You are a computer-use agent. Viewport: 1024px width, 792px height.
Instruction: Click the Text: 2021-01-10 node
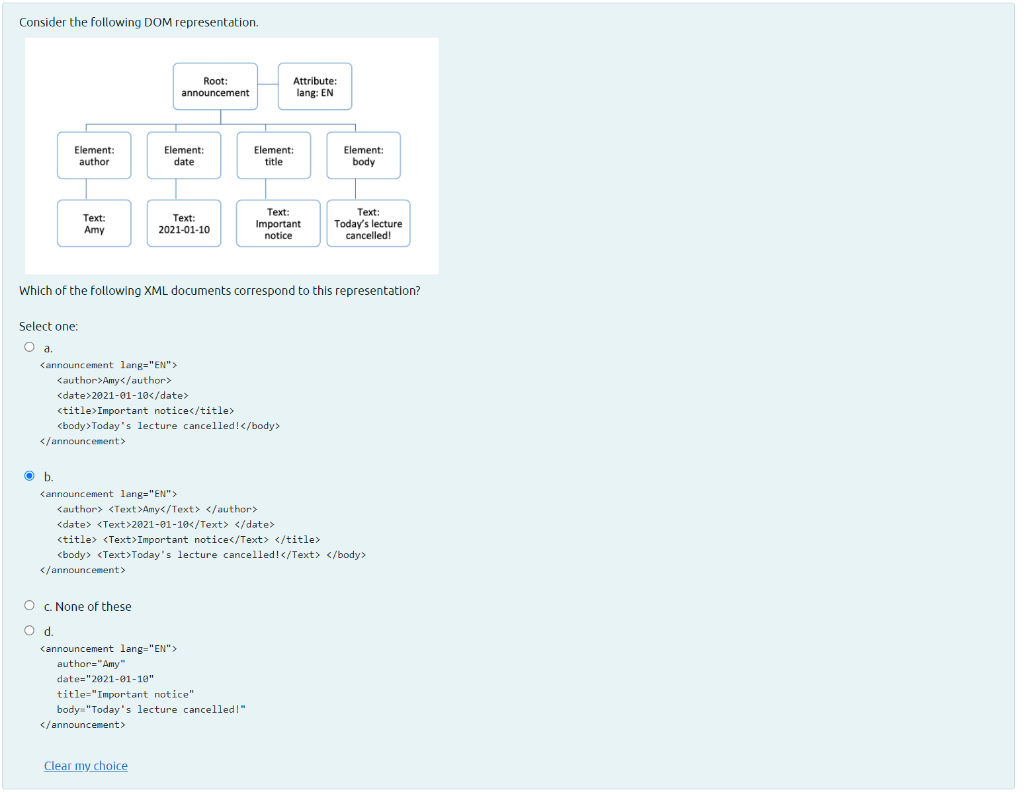click(x=183, y=222)
